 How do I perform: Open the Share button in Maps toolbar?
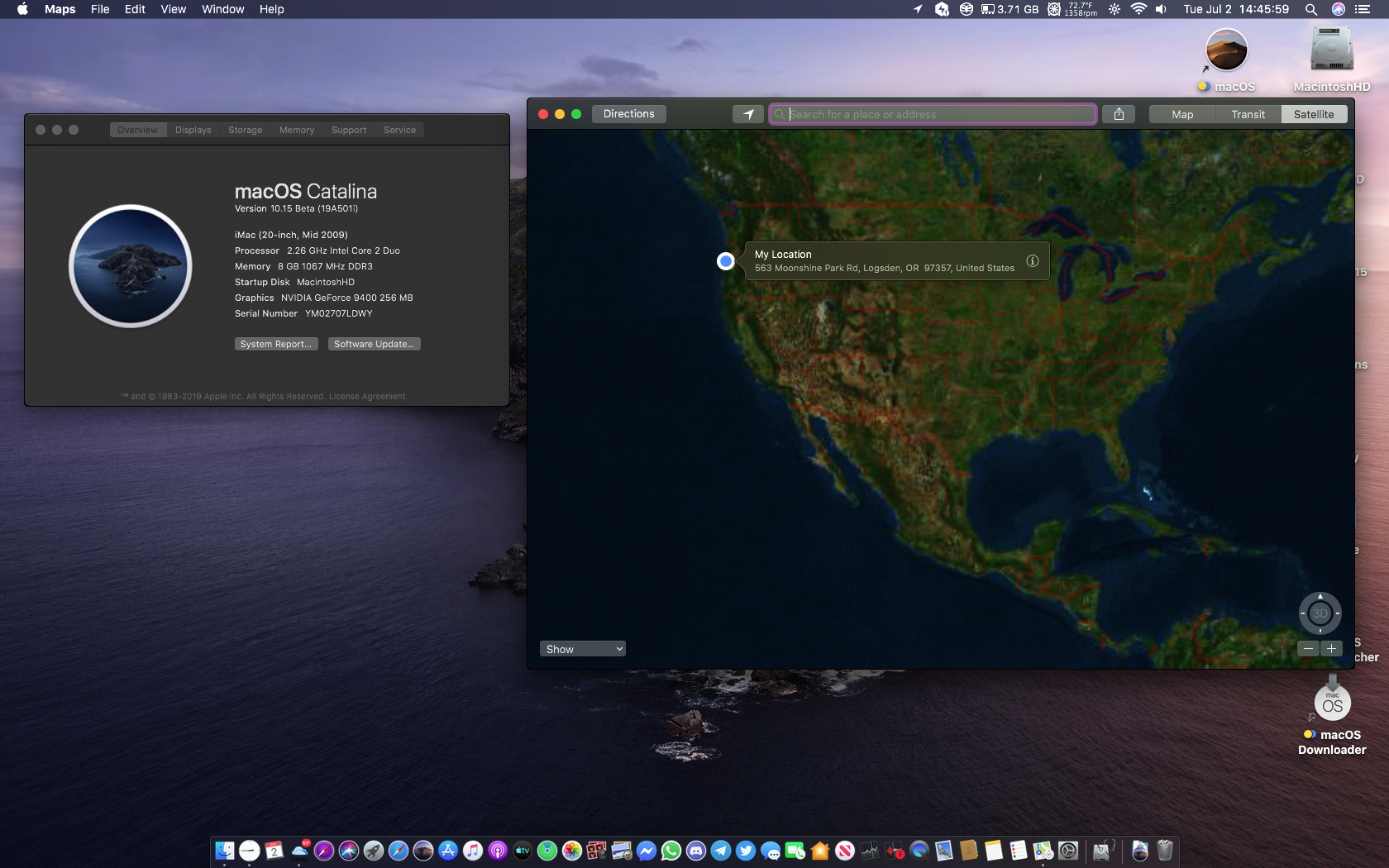coord(1119,114)
